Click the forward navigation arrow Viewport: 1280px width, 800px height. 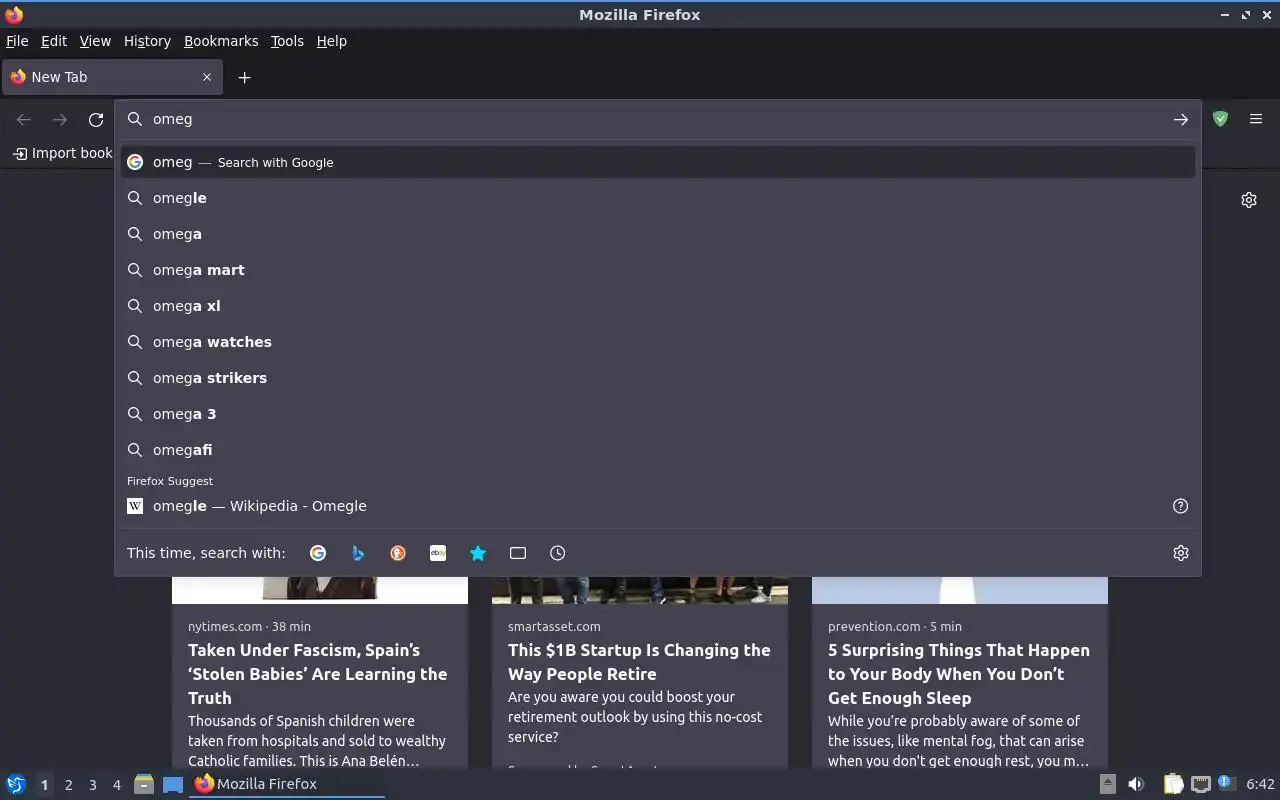(60, 120)
